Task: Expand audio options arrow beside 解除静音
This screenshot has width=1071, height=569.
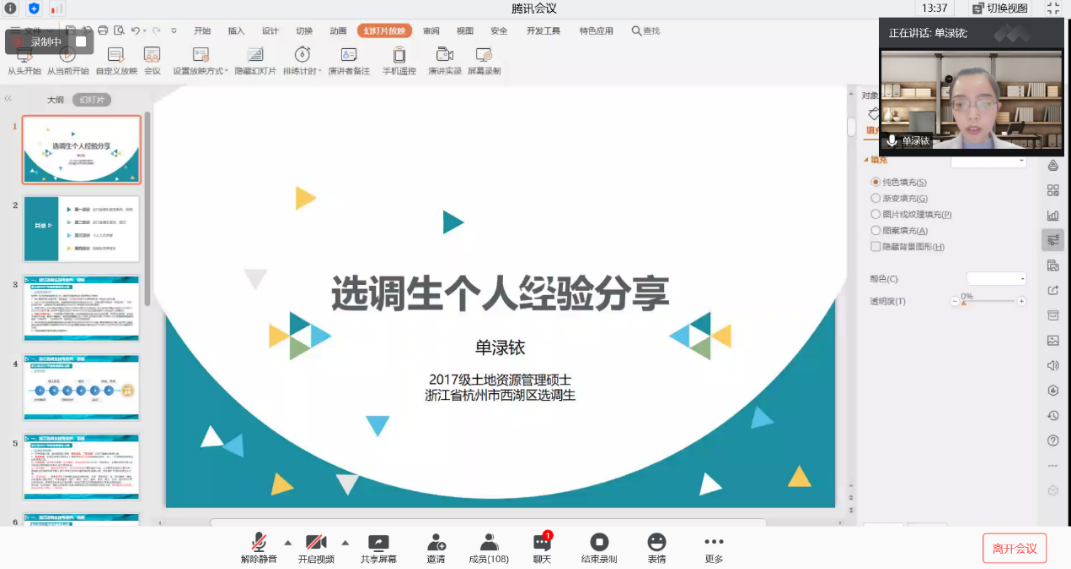Action: click(288, 542)
